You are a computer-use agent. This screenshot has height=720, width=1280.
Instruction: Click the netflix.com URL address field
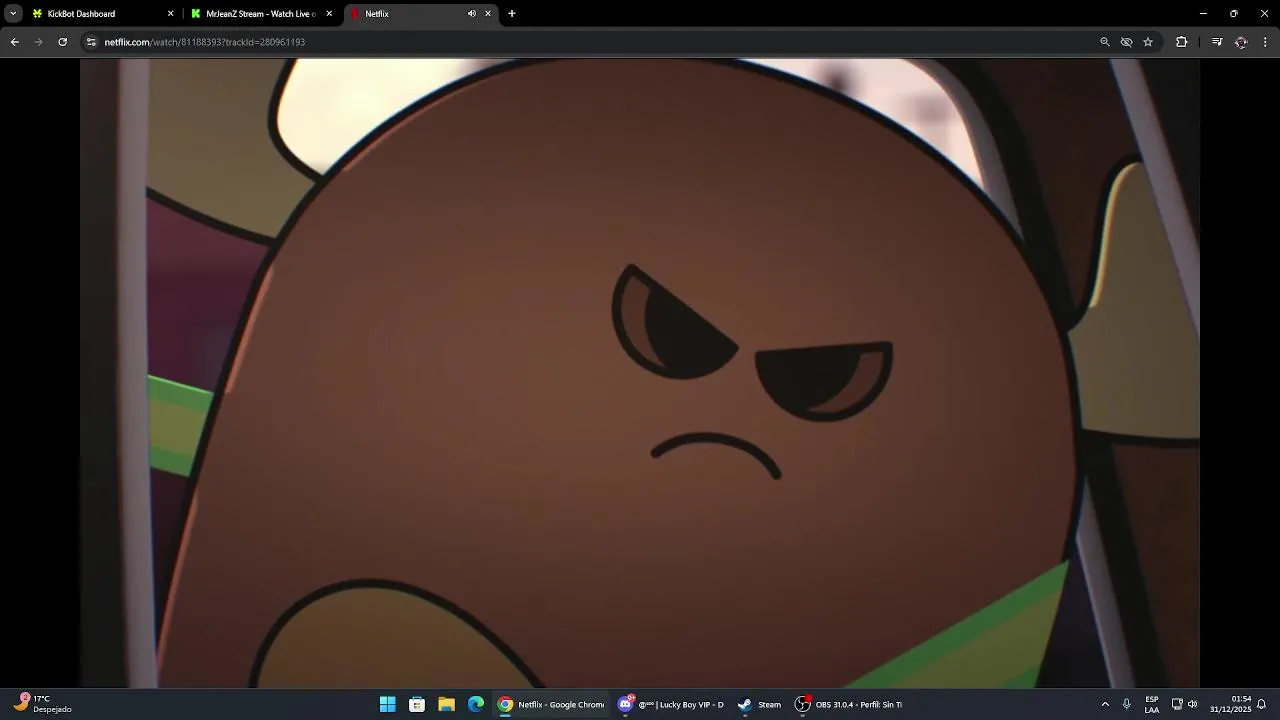tap(205, 42)
